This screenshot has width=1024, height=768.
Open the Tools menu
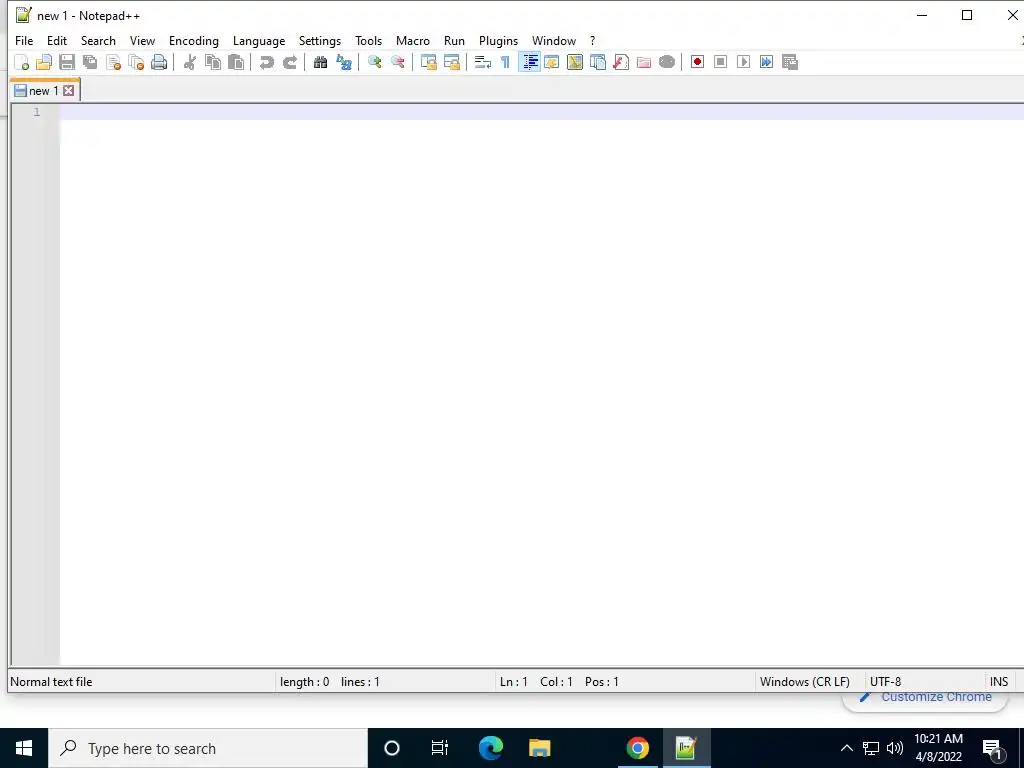(368, 40)
